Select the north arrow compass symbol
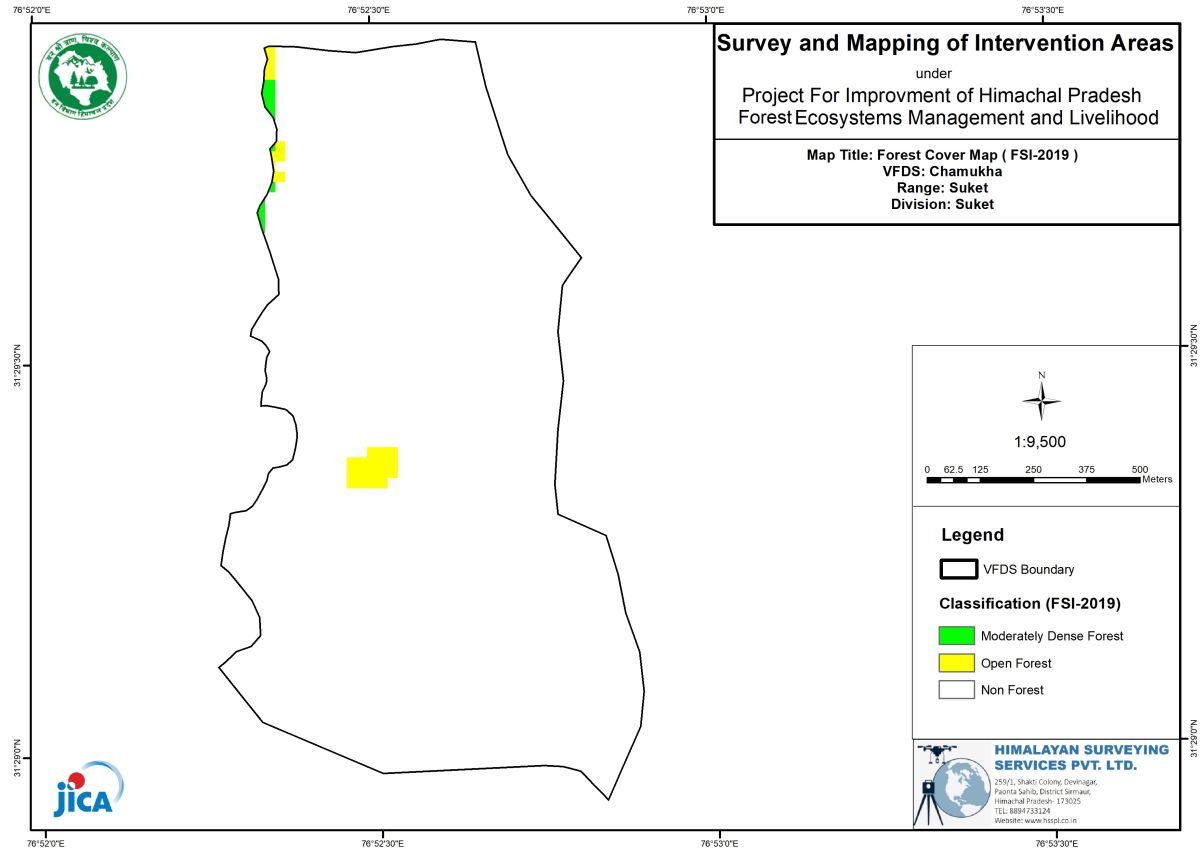This screenshot has height=848, width=1200. [x=1041, y=400]
